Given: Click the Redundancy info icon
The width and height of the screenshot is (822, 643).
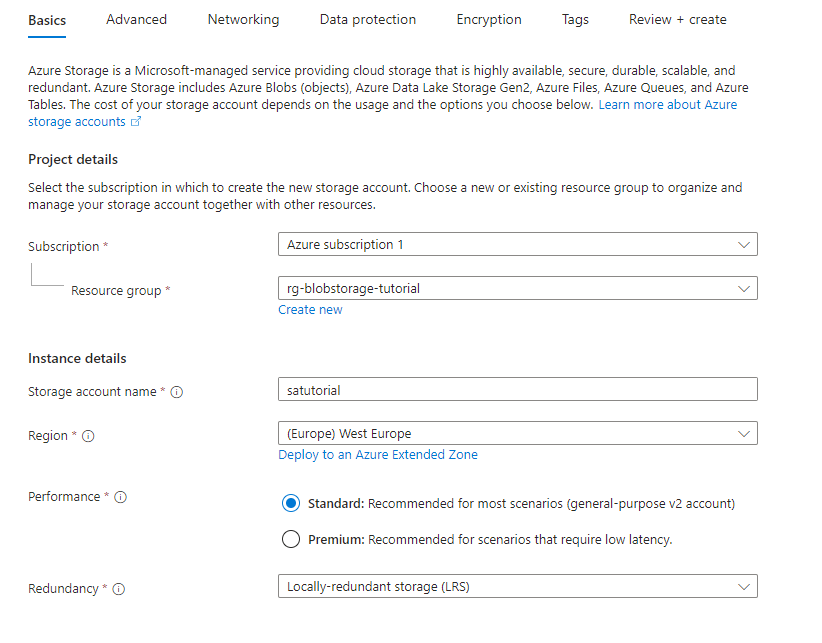Looking at the screenshot, I should (119, 589).
